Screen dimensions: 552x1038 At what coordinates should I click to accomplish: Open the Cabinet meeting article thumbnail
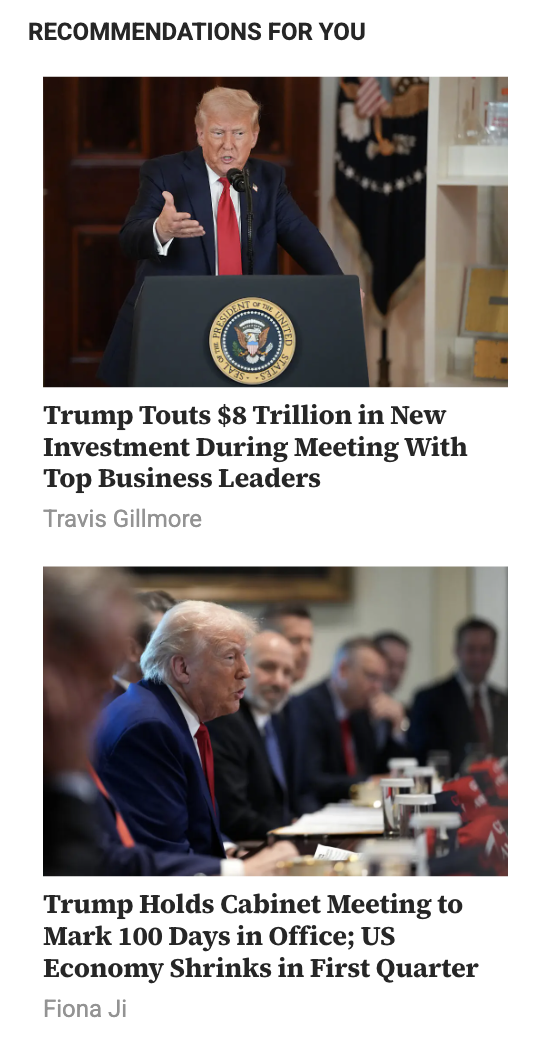[275, 721]
